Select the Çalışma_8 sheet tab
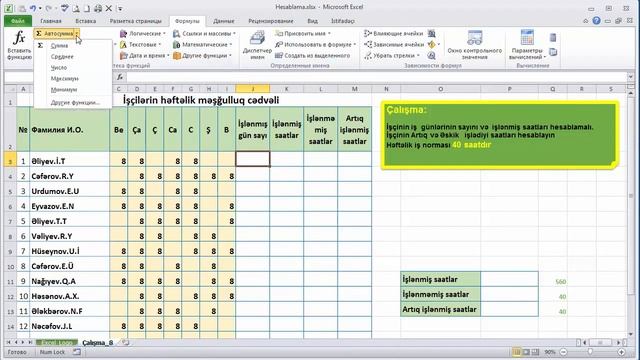 click(x=98, y=342)
